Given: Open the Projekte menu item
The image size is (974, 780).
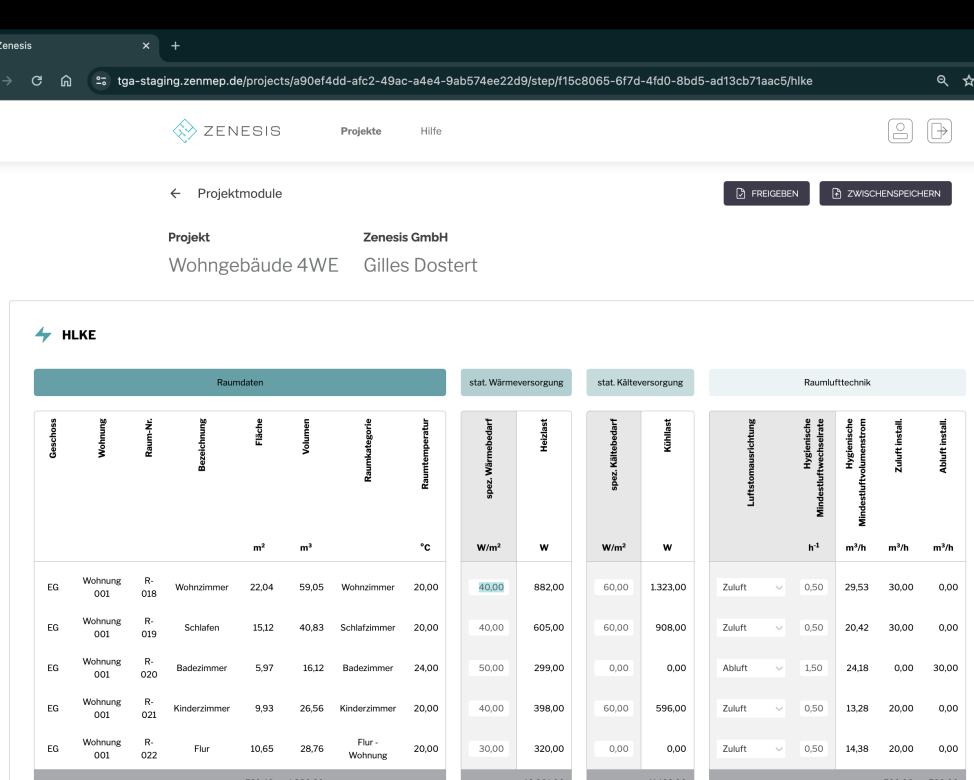Looking at the screenshot, I should click(361, 131).
